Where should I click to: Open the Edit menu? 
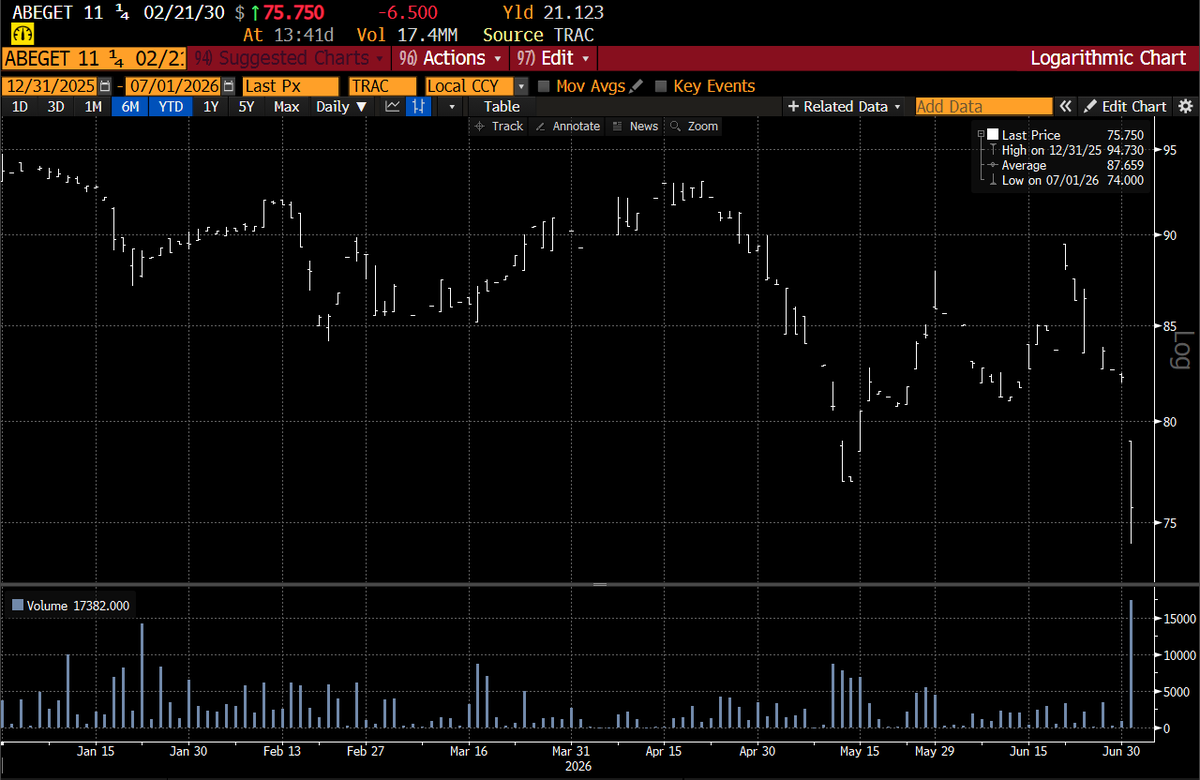click(555, 58)
